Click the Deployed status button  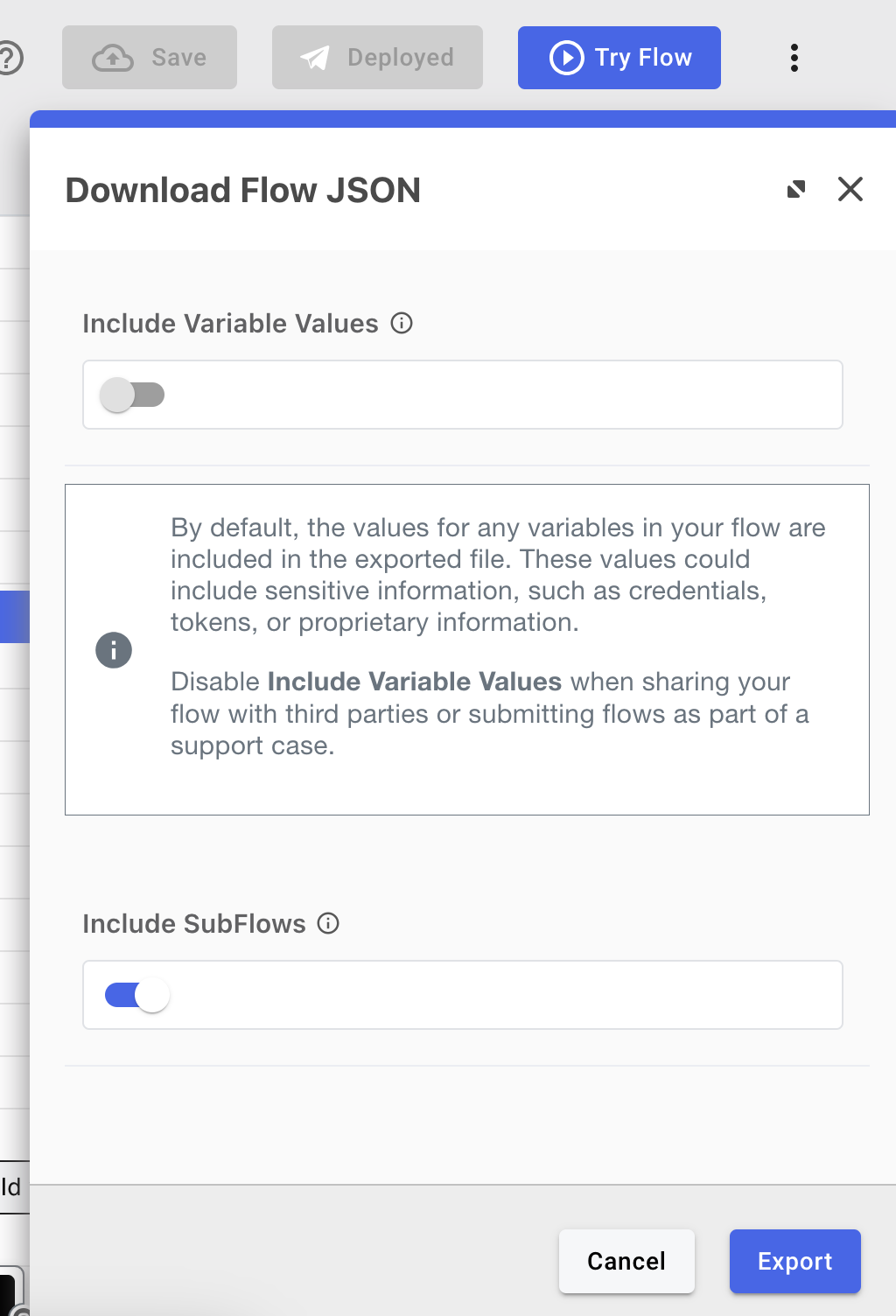(x=376, y=58)
